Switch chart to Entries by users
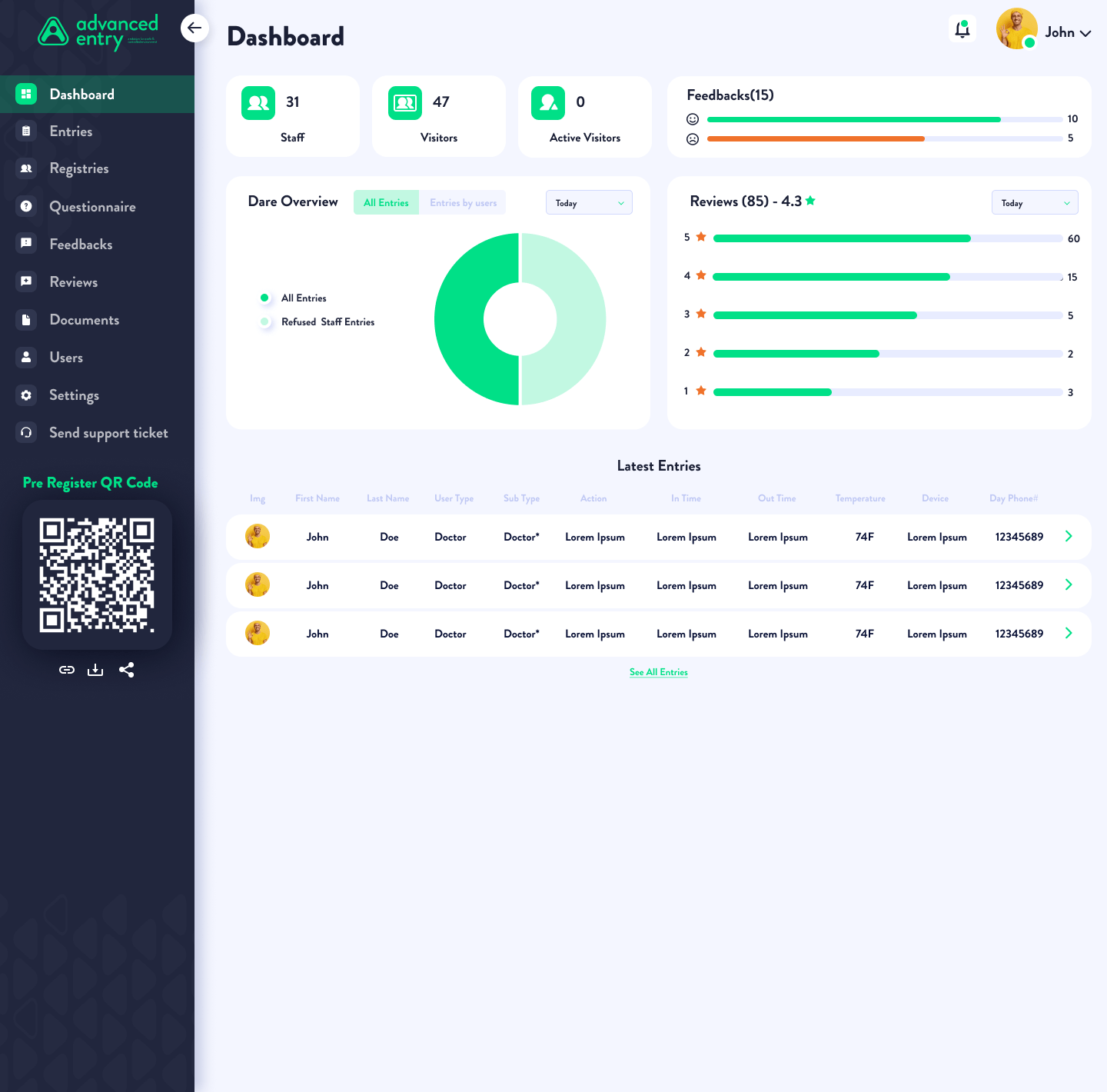 [x=463, y=203]
